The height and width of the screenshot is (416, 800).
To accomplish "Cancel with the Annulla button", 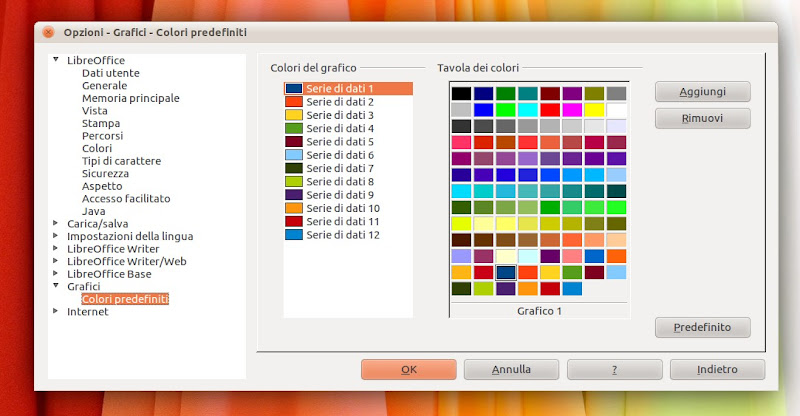I will (x=511, y=370).
